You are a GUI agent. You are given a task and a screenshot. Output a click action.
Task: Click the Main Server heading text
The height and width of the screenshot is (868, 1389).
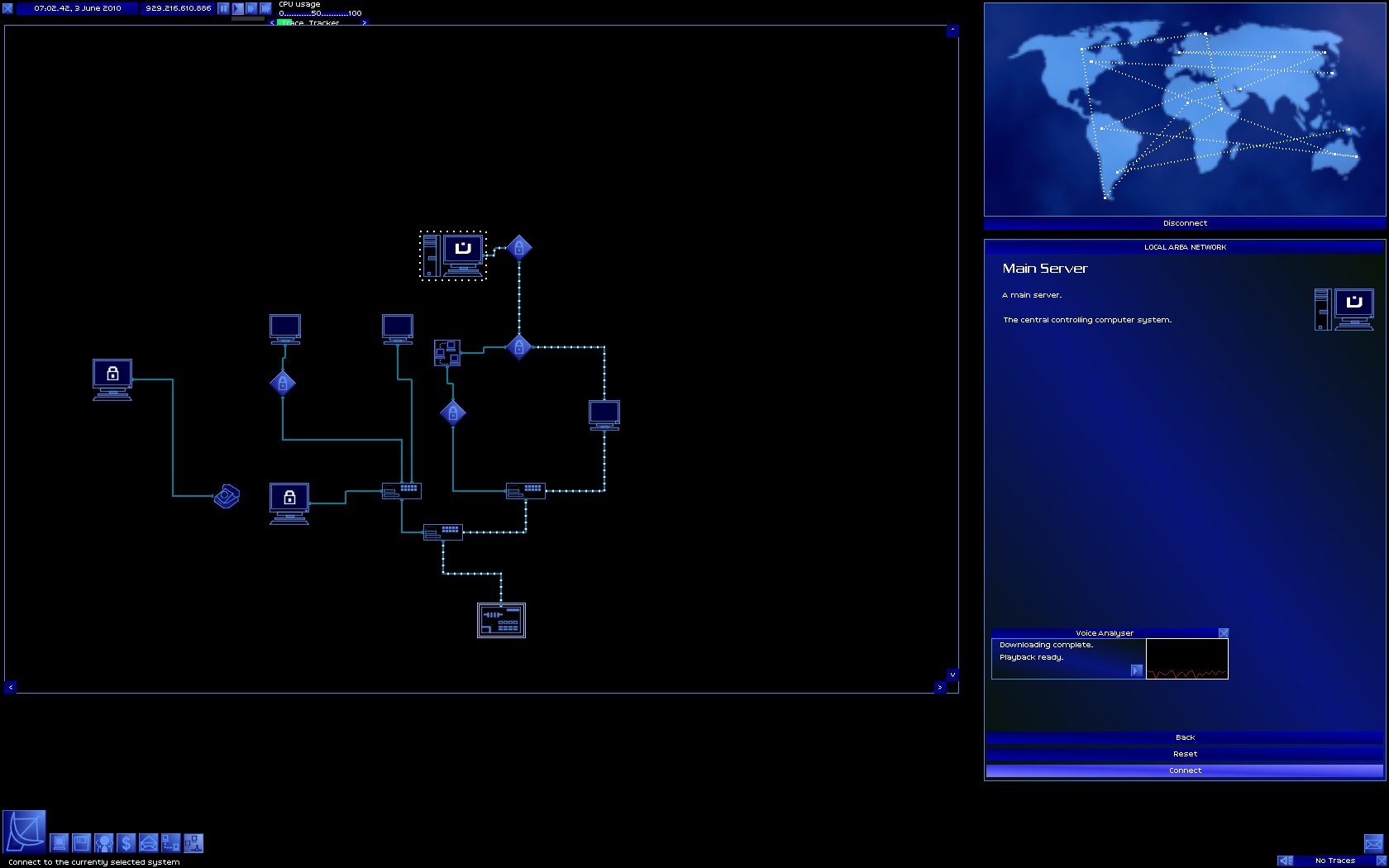(1045, 269)
